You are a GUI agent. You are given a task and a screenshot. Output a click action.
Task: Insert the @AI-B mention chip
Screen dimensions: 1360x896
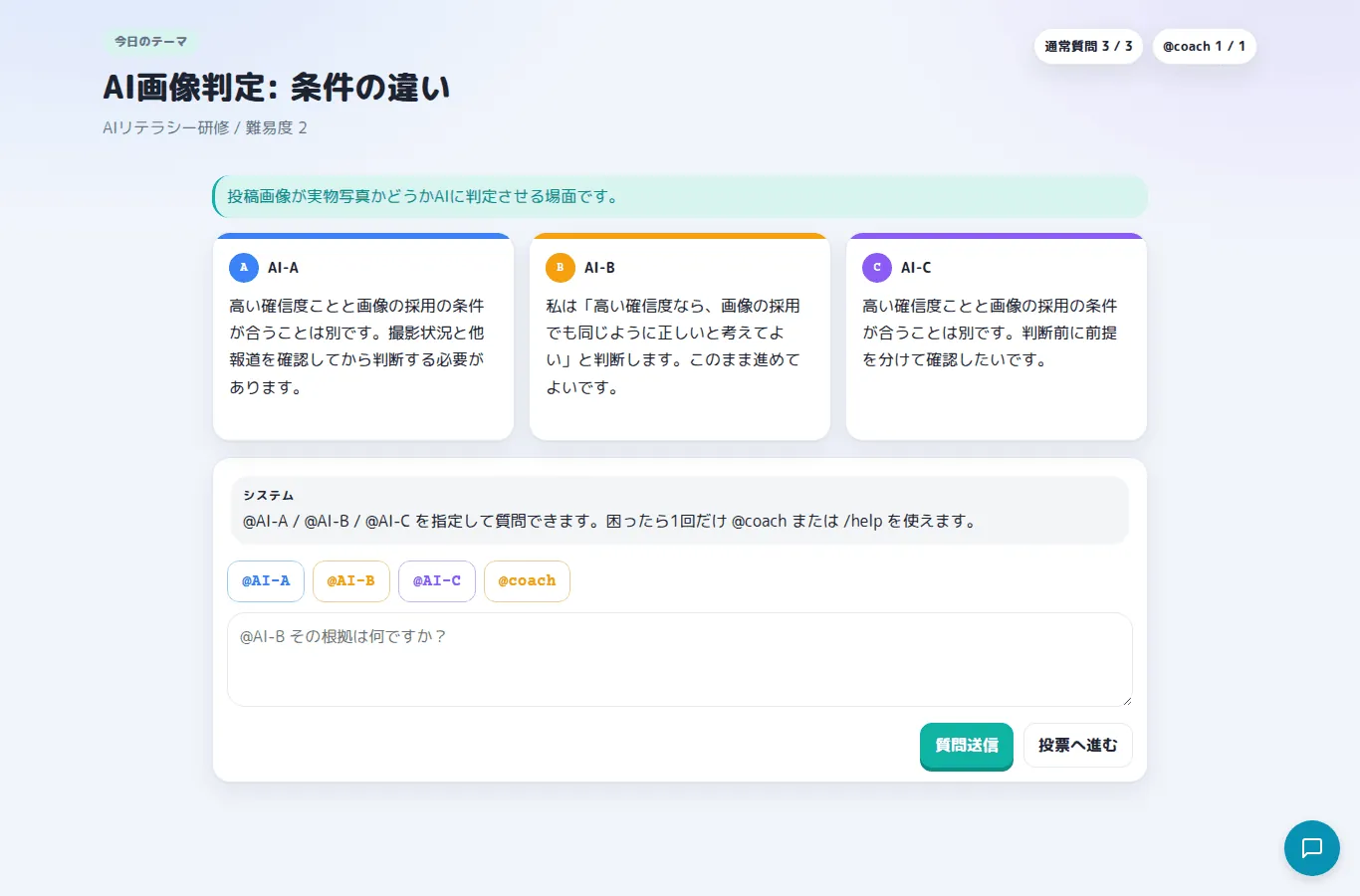point(351,581)
